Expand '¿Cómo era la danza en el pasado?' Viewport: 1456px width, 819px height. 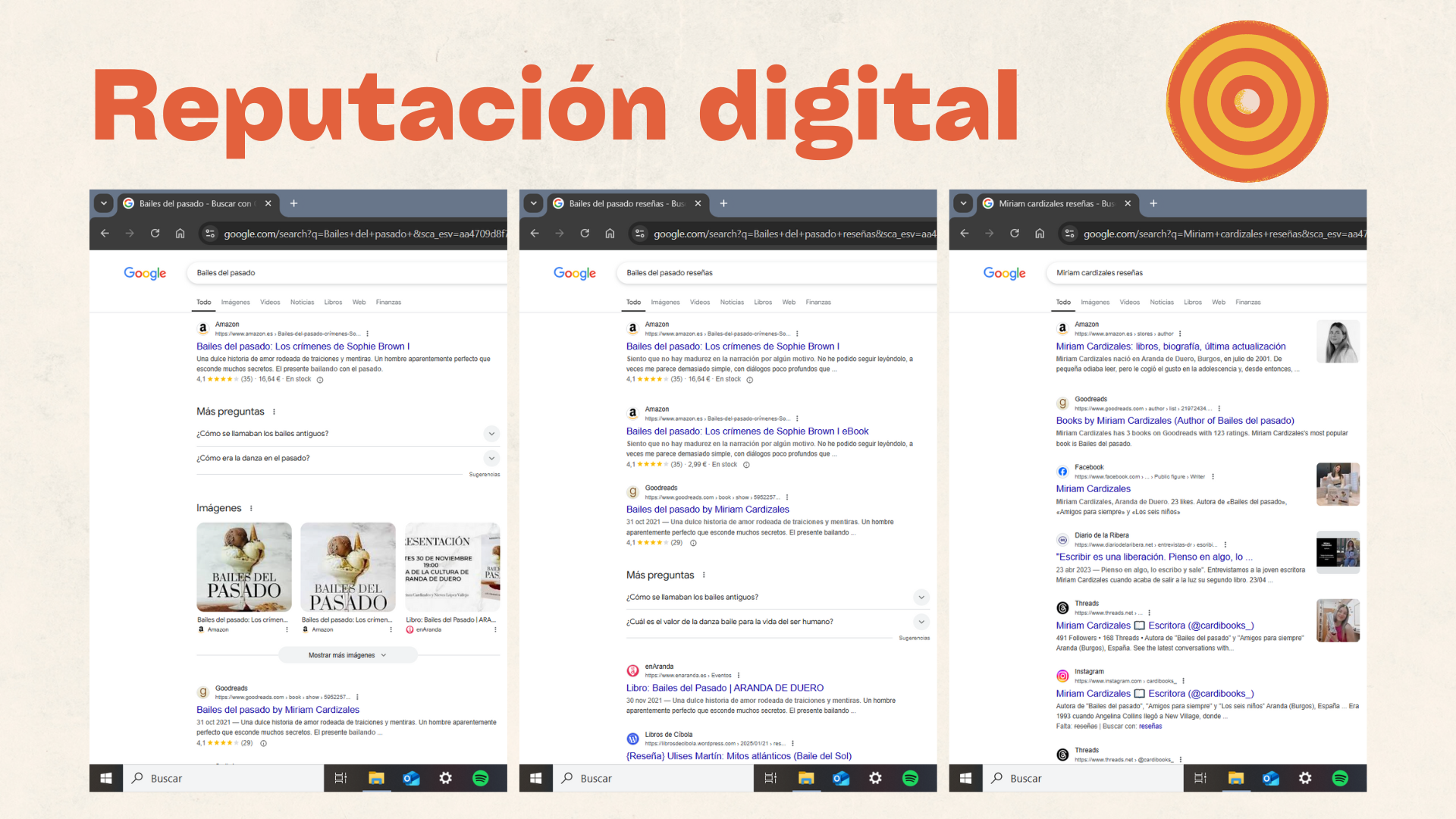491,458
